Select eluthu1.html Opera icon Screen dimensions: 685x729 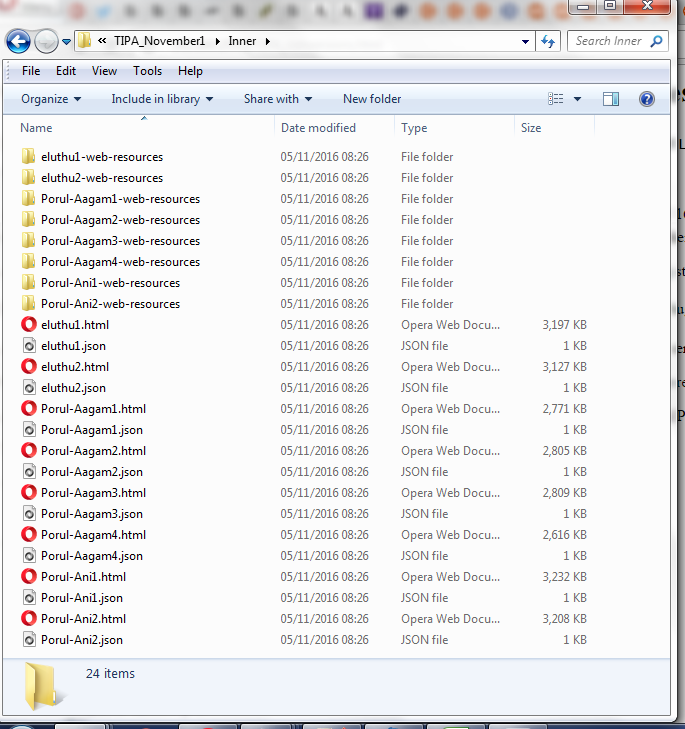28,325
